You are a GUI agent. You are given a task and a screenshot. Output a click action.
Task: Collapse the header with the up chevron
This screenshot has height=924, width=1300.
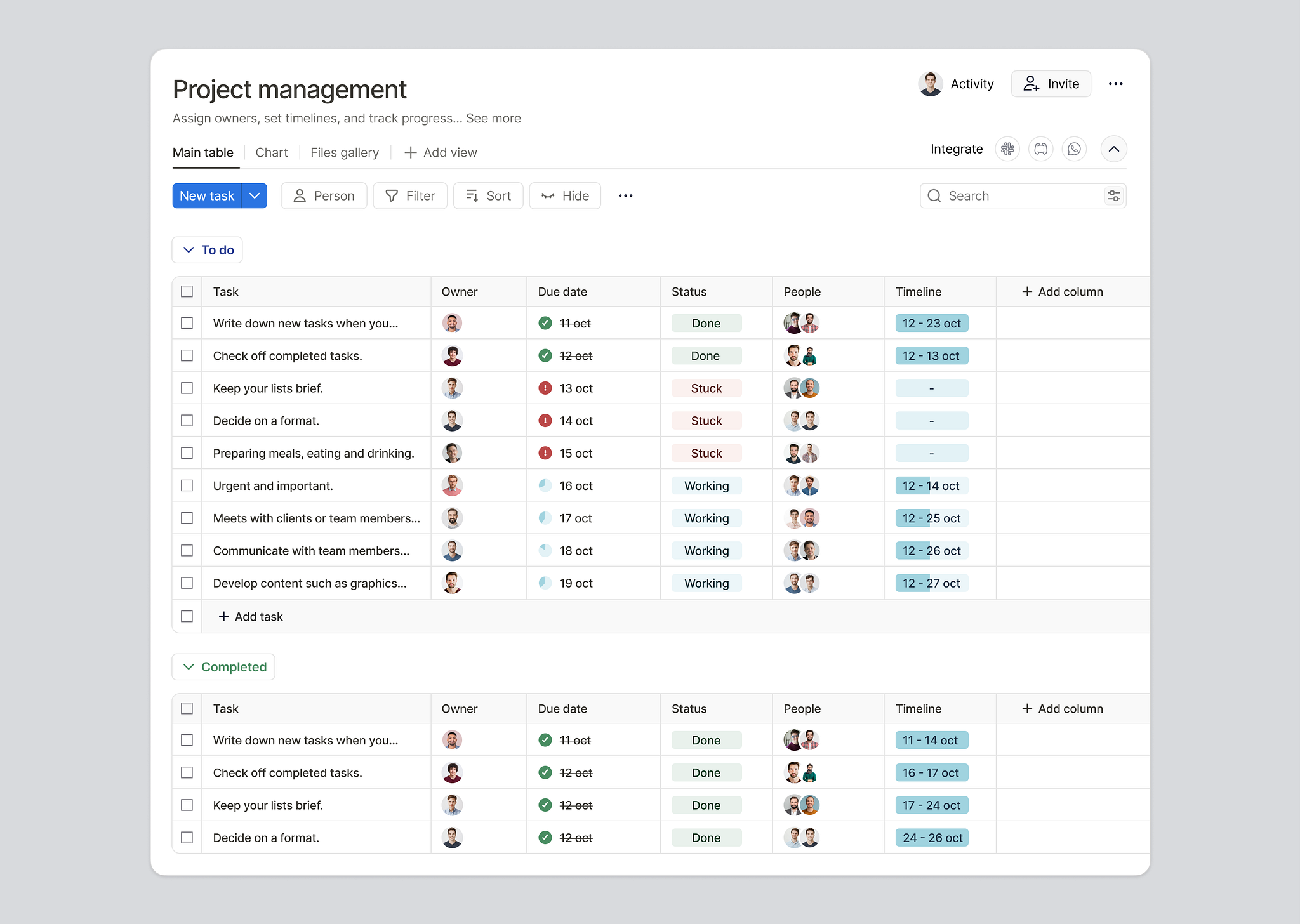pyautogui.click(x=1114, y=149)
